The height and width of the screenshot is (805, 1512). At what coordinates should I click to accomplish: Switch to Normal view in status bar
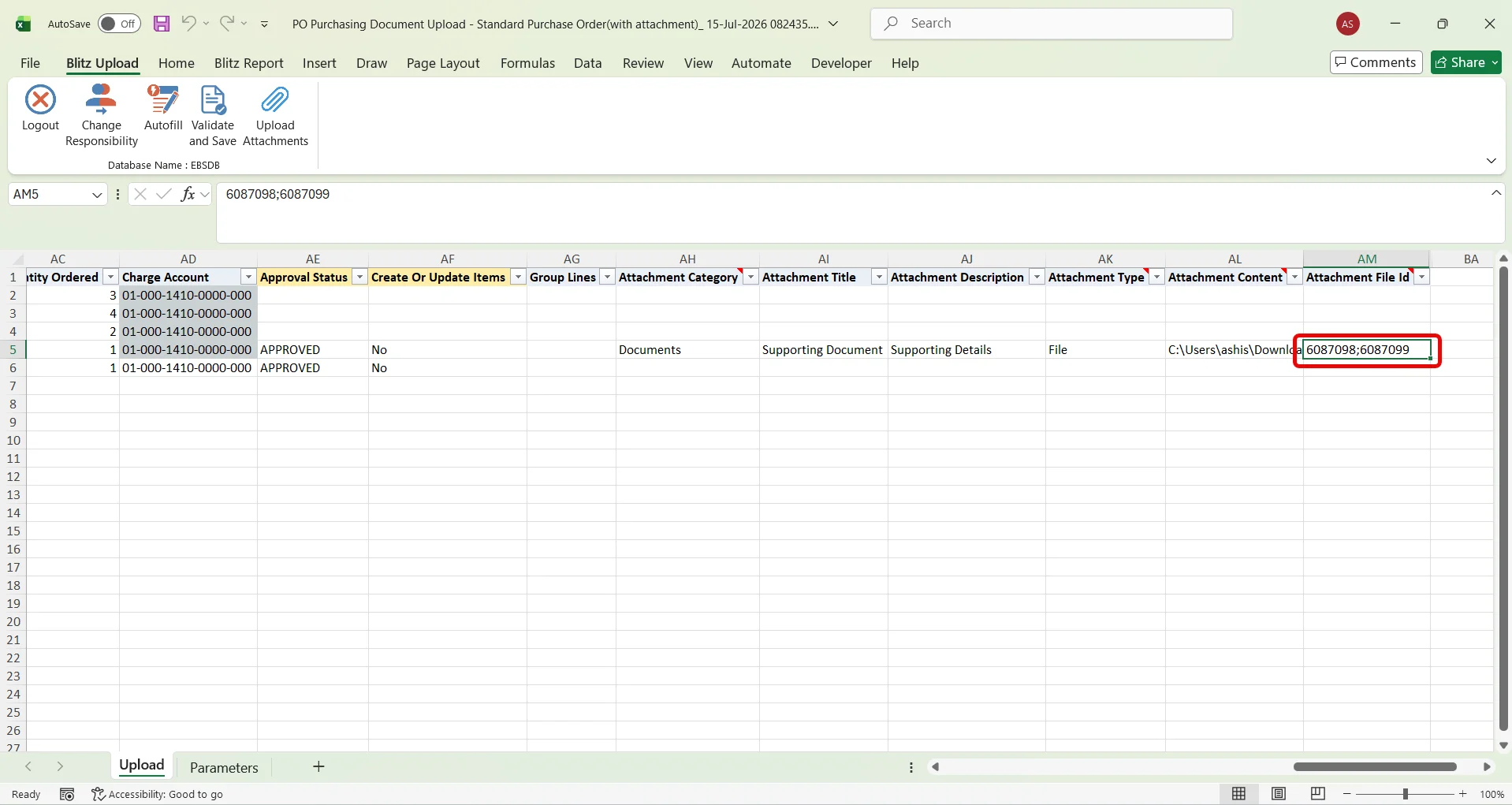pos(1239,794)
